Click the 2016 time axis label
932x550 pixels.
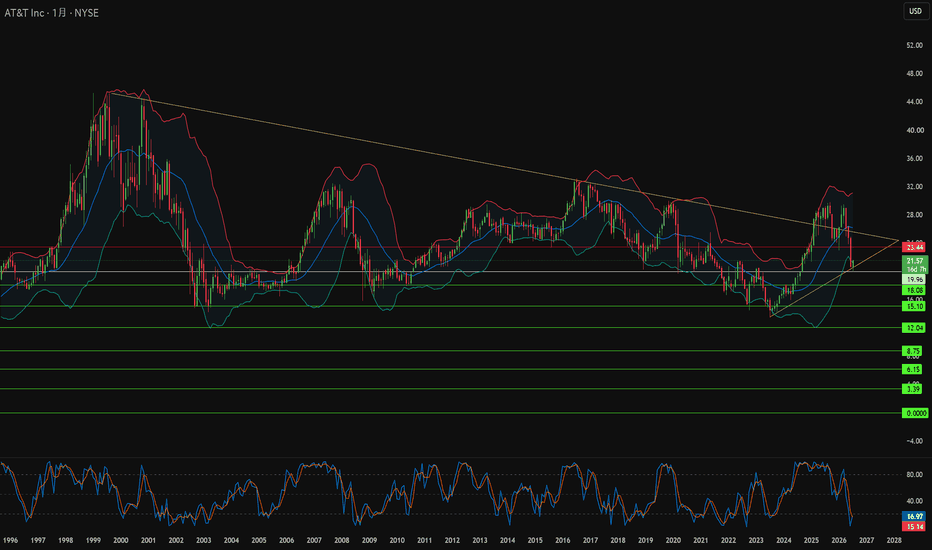coord(562,540)
